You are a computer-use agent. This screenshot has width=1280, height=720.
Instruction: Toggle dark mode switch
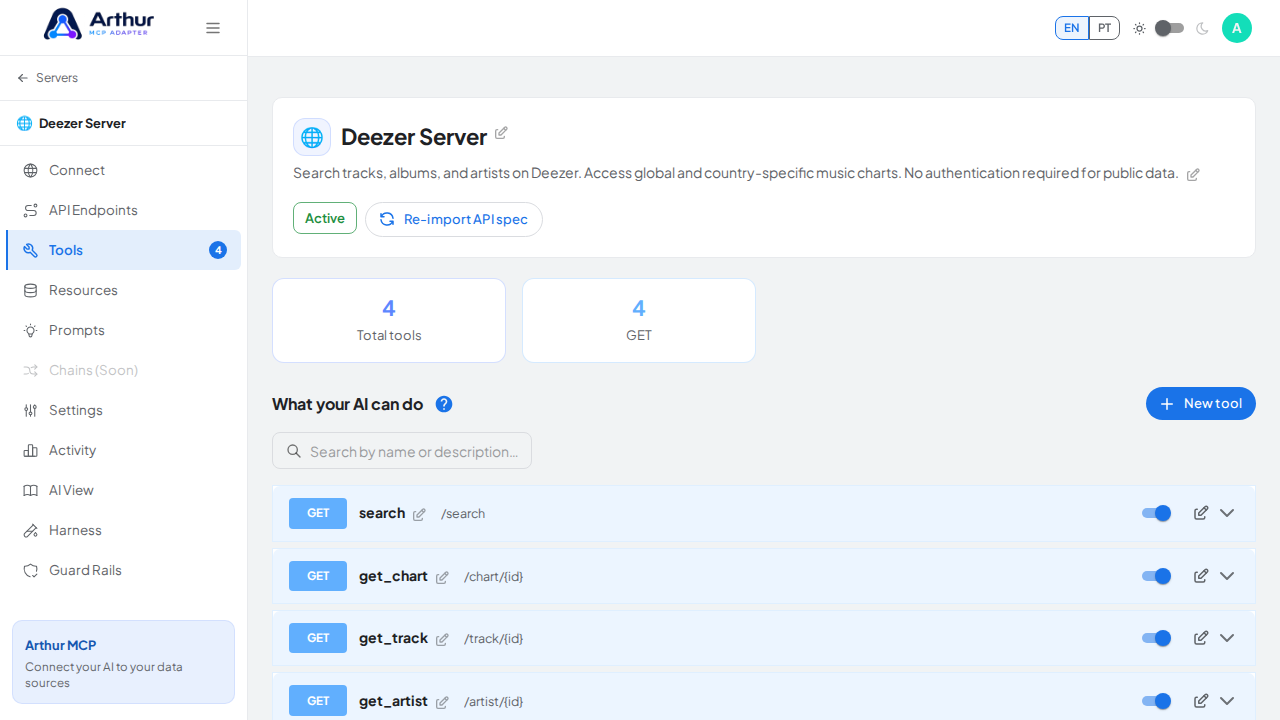[1169, 28]
